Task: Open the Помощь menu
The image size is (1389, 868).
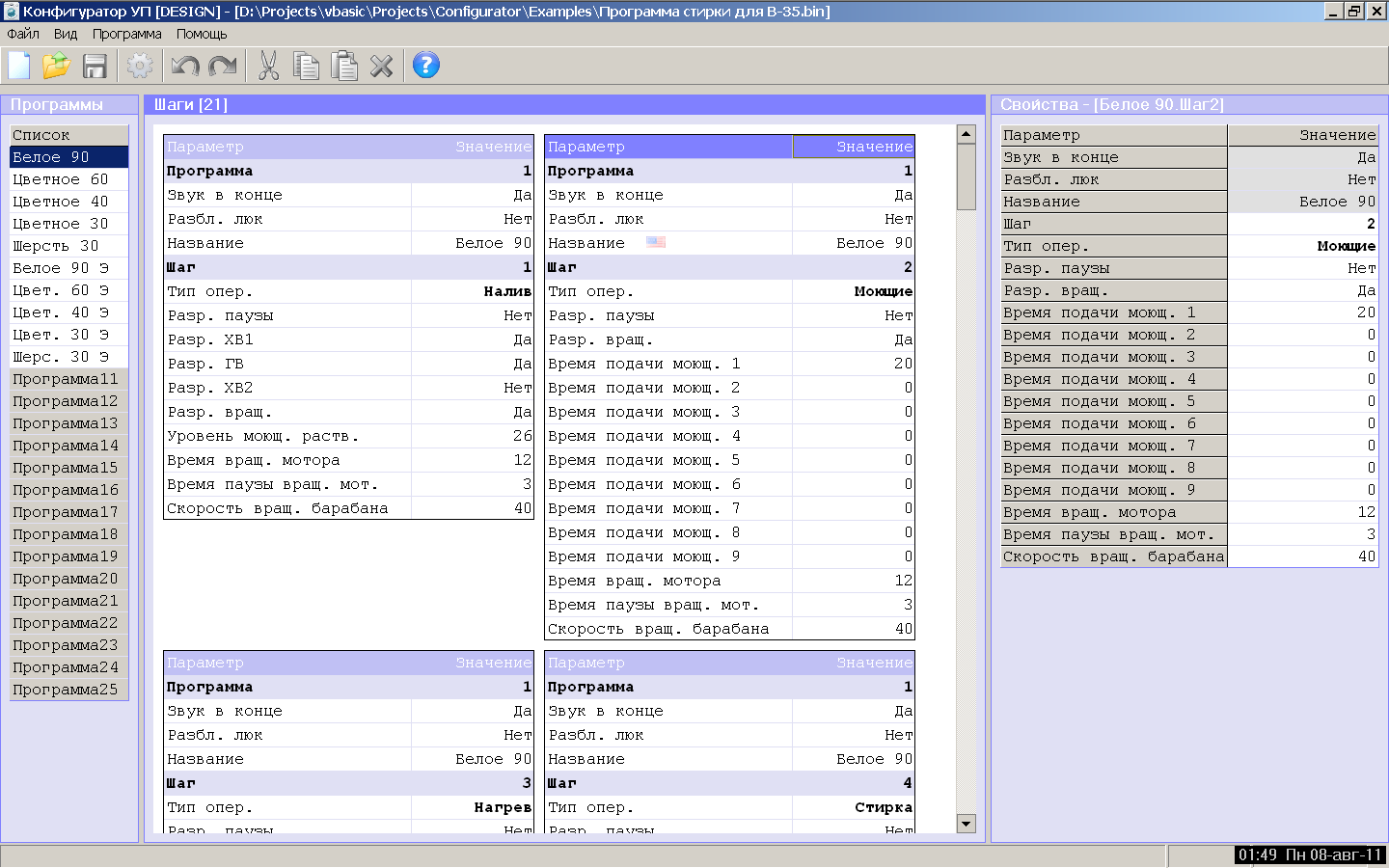Action: (x=202, y=34)
